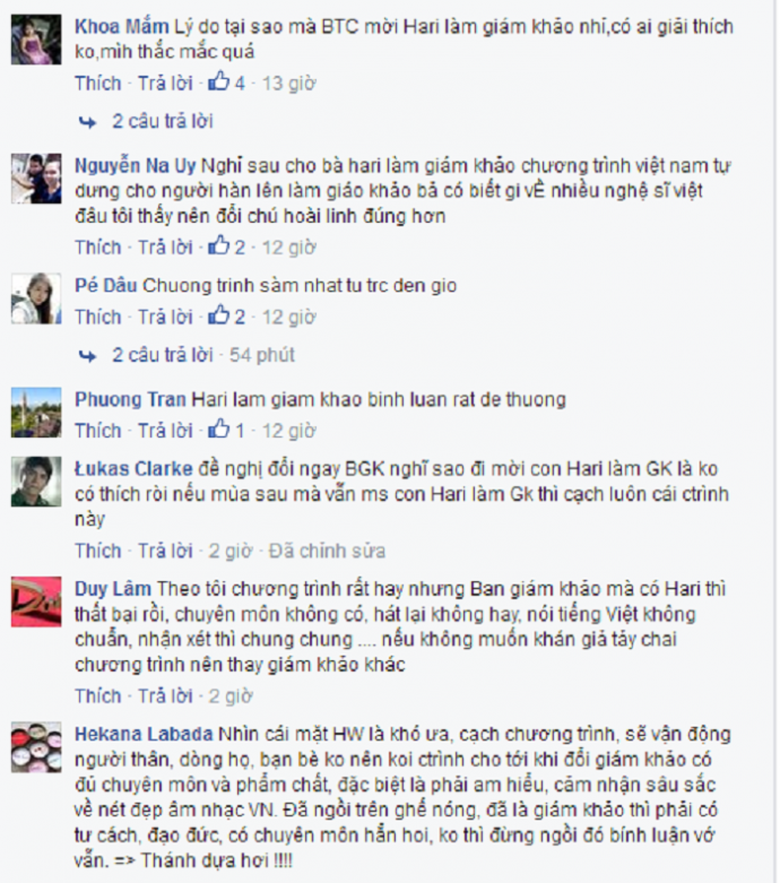Expand 2 câu trả lời under Khoa Mắm
This screenshot has height=883, width=780.
162,121
